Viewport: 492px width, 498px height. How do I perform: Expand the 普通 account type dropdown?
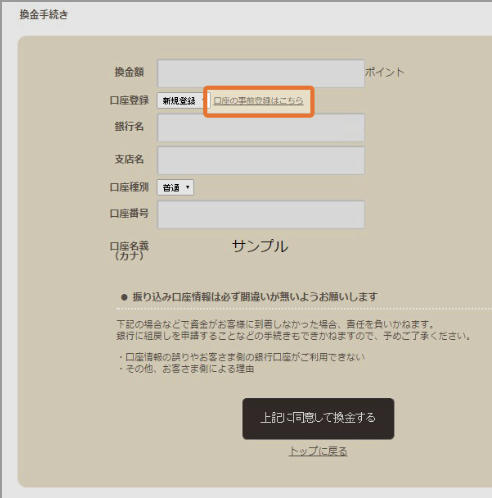pyautogui.click(x=175, y=188)
